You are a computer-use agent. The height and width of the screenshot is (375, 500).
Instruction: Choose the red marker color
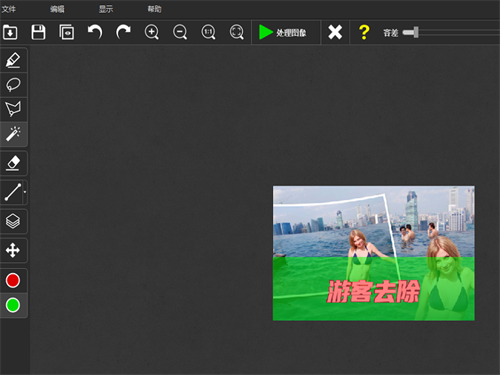tap(13, 280)
